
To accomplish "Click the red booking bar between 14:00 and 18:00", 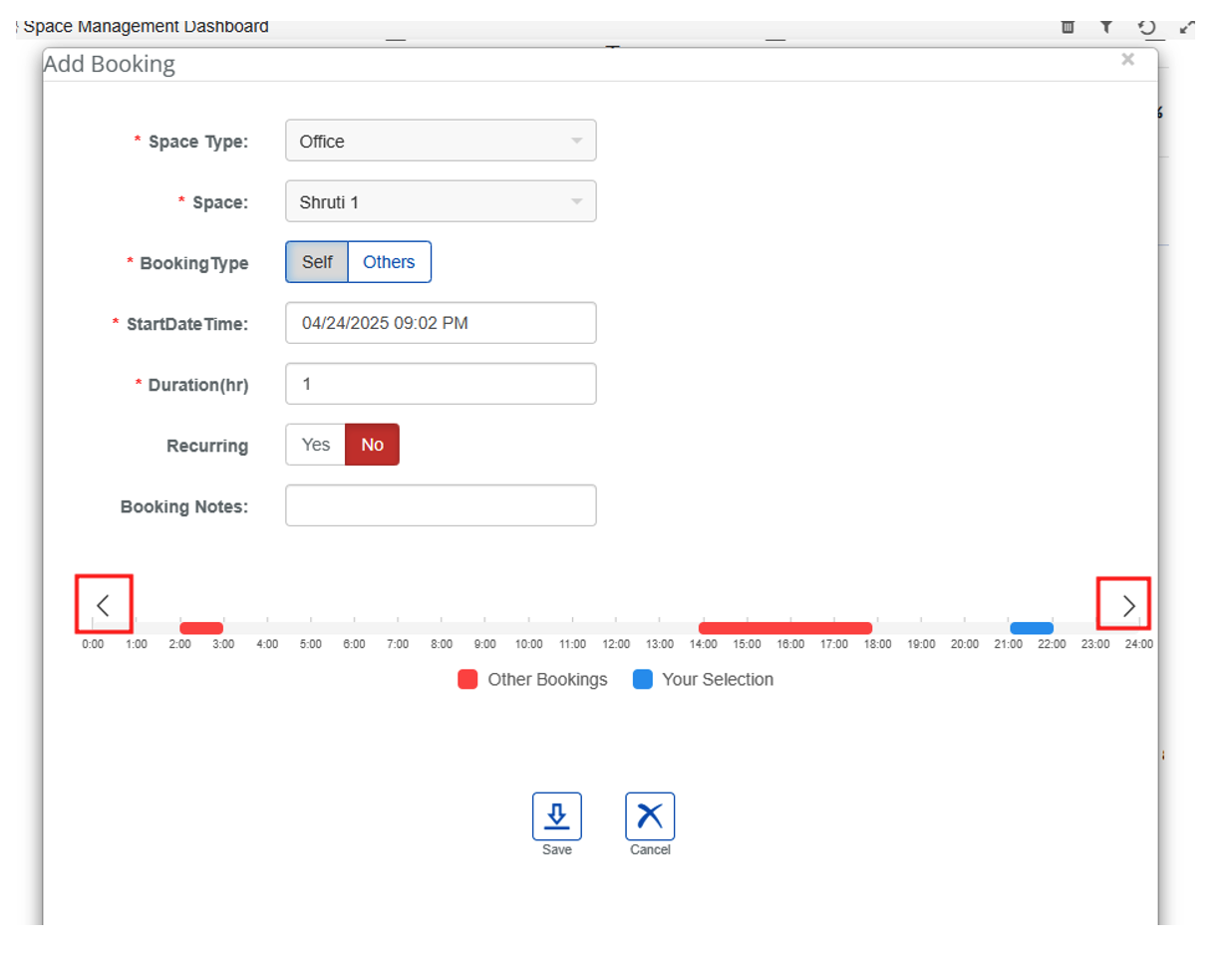I will 785,628.
